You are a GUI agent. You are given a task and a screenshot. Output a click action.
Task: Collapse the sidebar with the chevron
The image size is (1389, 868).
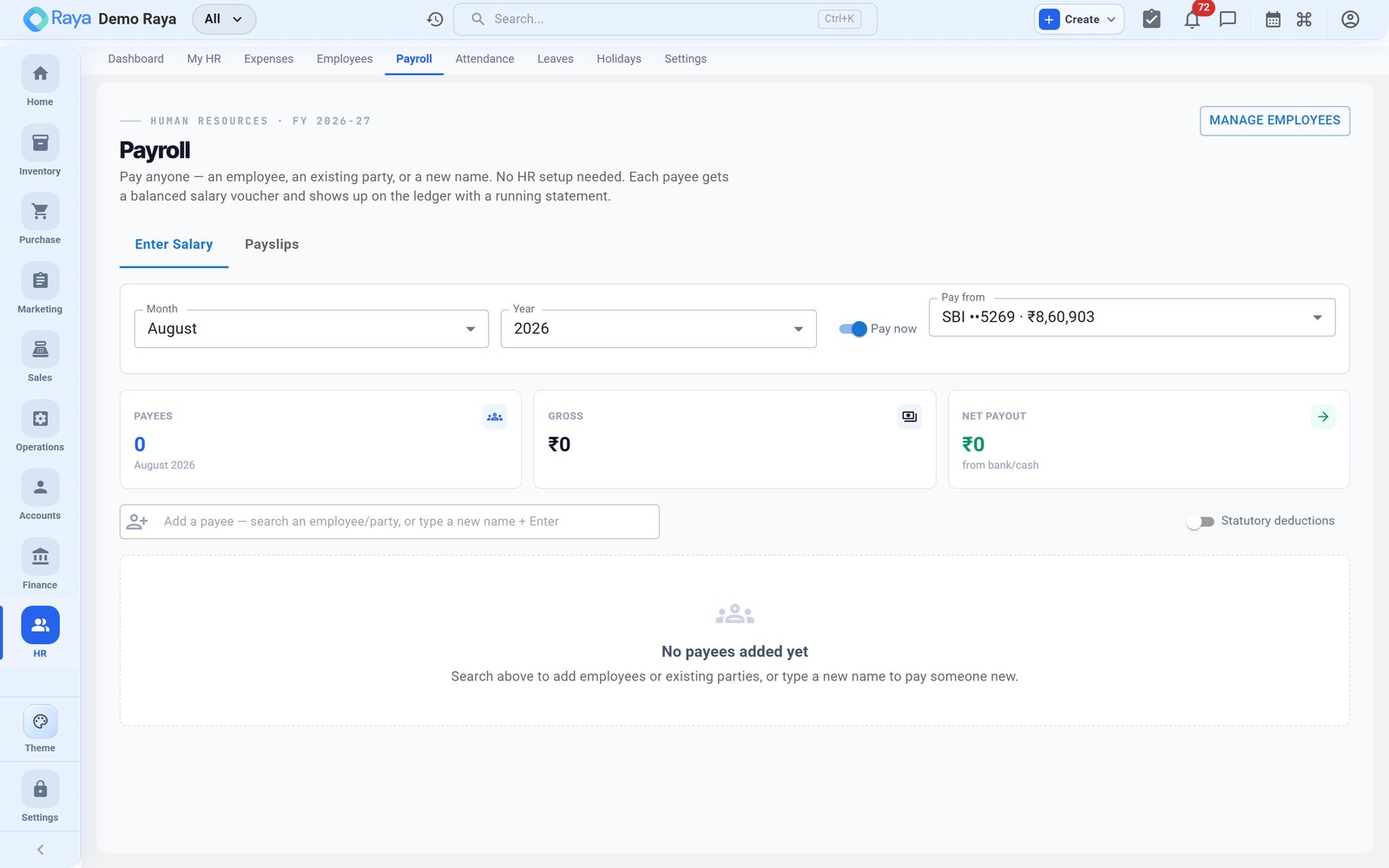[x=40, y=850]
